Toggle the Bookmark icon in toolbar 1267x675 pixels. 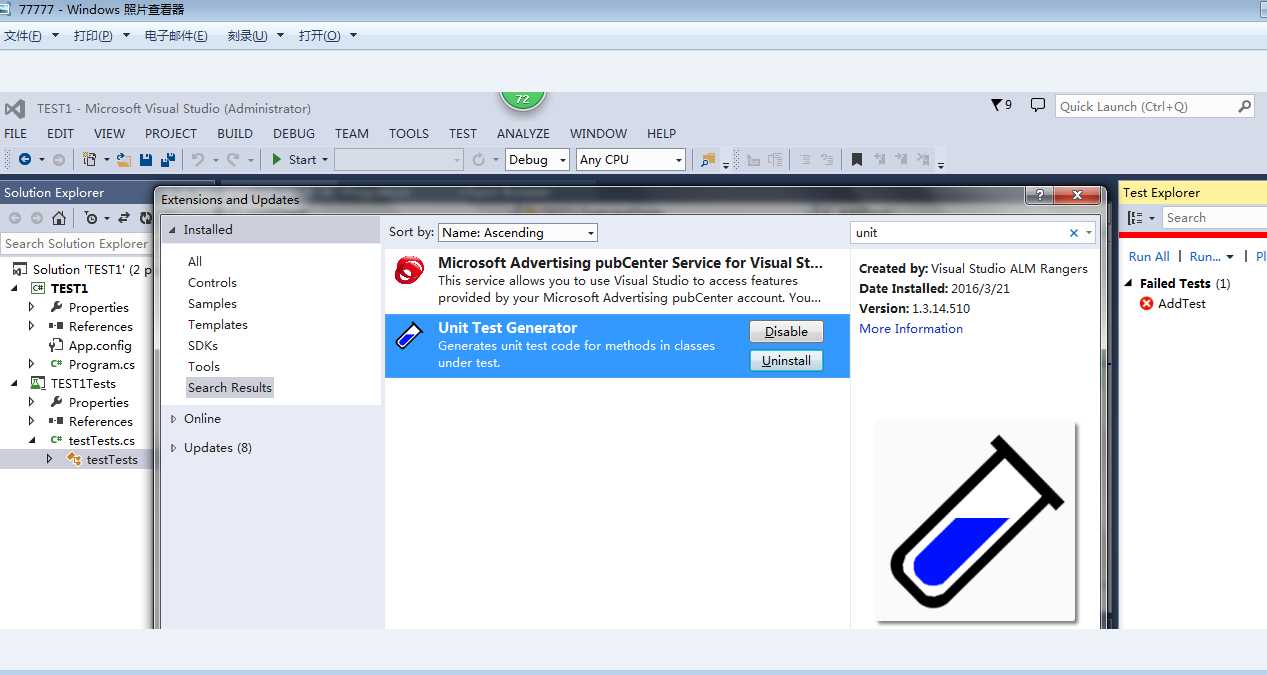click(x=857, y=159)
